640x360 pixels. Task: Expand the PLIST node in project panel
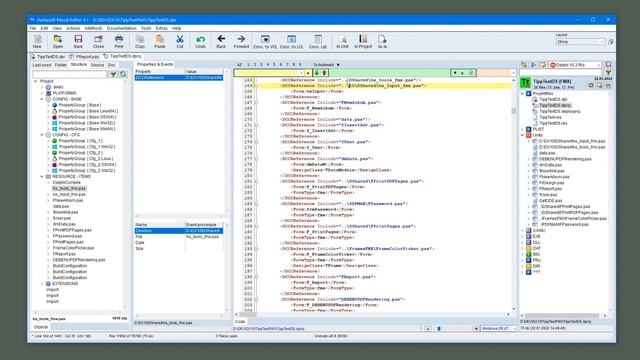[x=522, y=129]
